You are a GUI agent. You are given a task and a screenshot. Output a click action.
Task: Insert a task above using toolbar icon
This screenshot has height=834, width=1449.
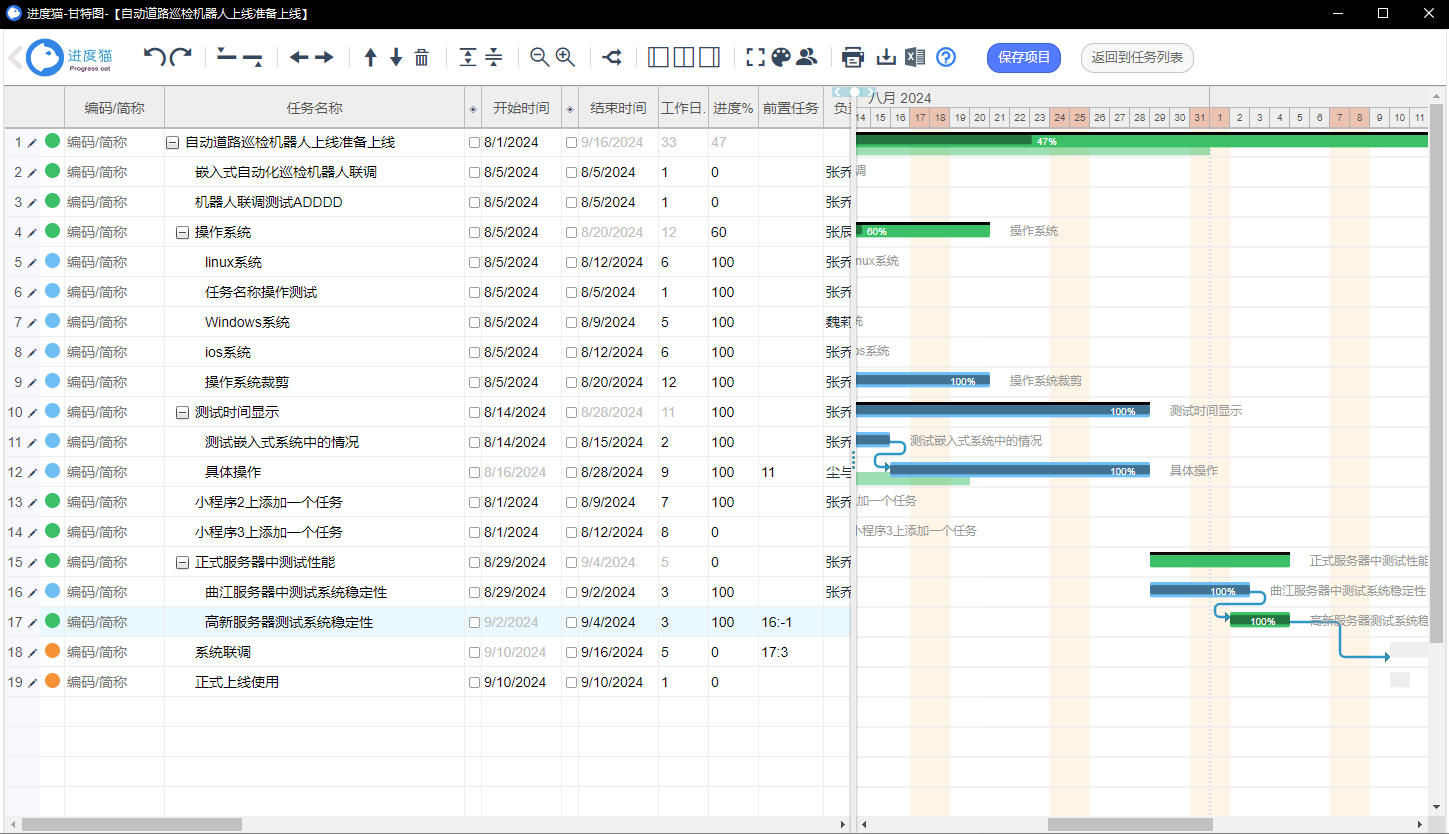(x=227, y=55)
